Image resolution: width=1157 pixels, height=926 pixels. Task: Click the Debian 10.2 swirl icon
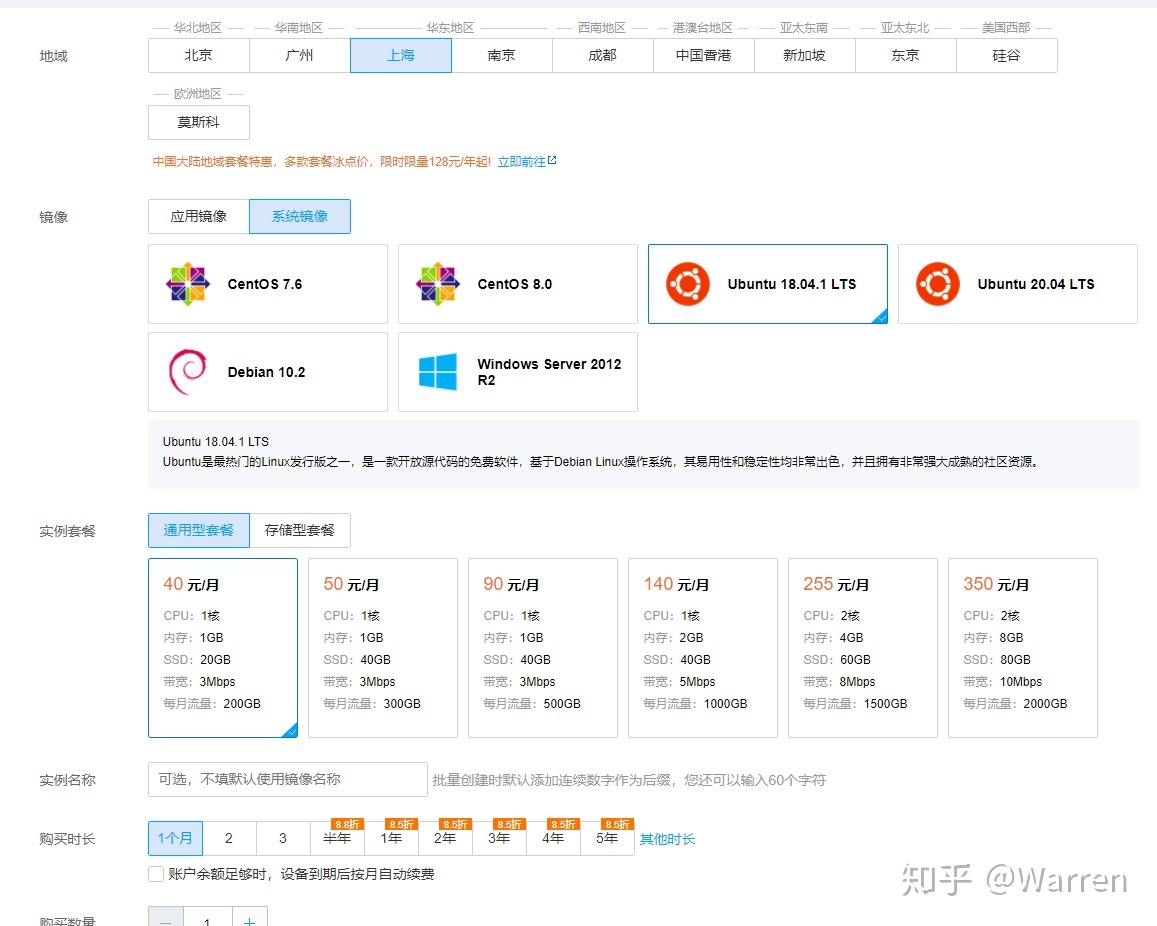(188, 372)
